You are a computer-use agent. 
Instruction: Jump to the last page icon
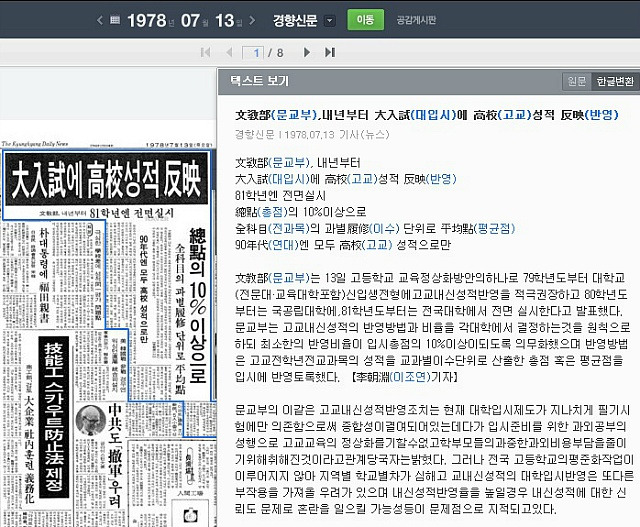(x=330, y=52)
